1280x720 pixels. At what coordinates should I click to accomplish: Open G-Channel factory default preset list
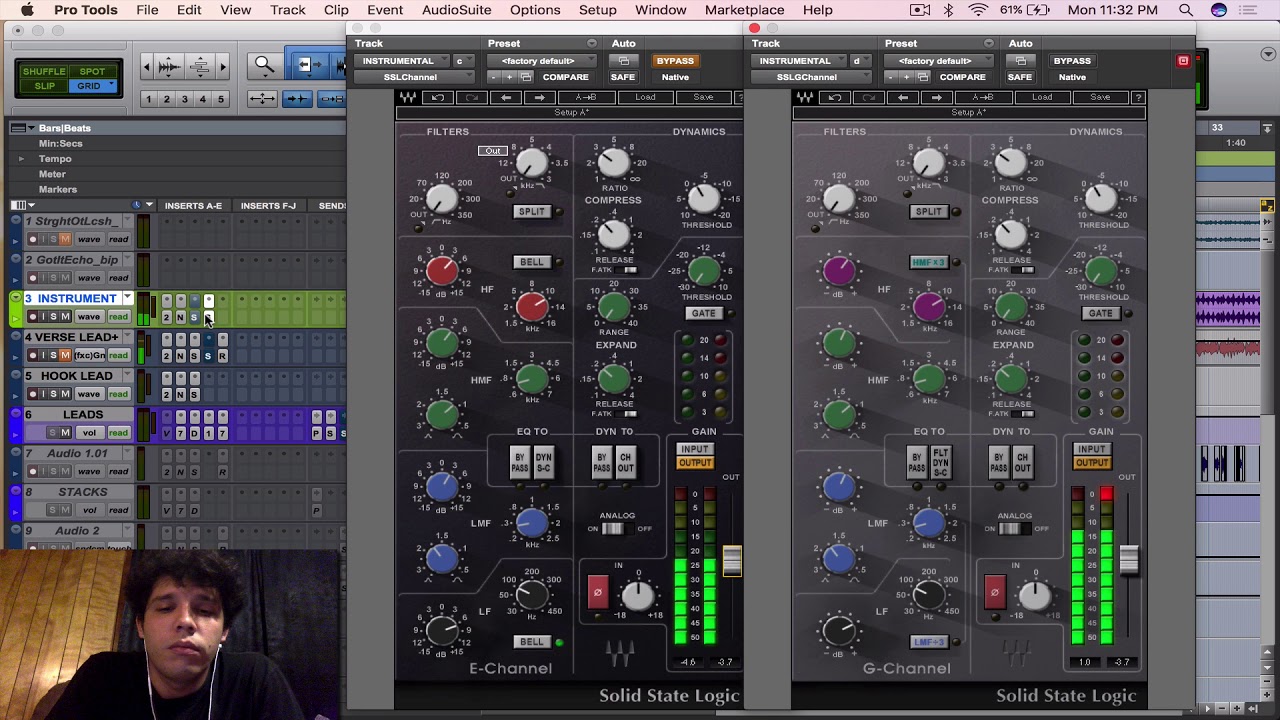click(x=938, y=61)
